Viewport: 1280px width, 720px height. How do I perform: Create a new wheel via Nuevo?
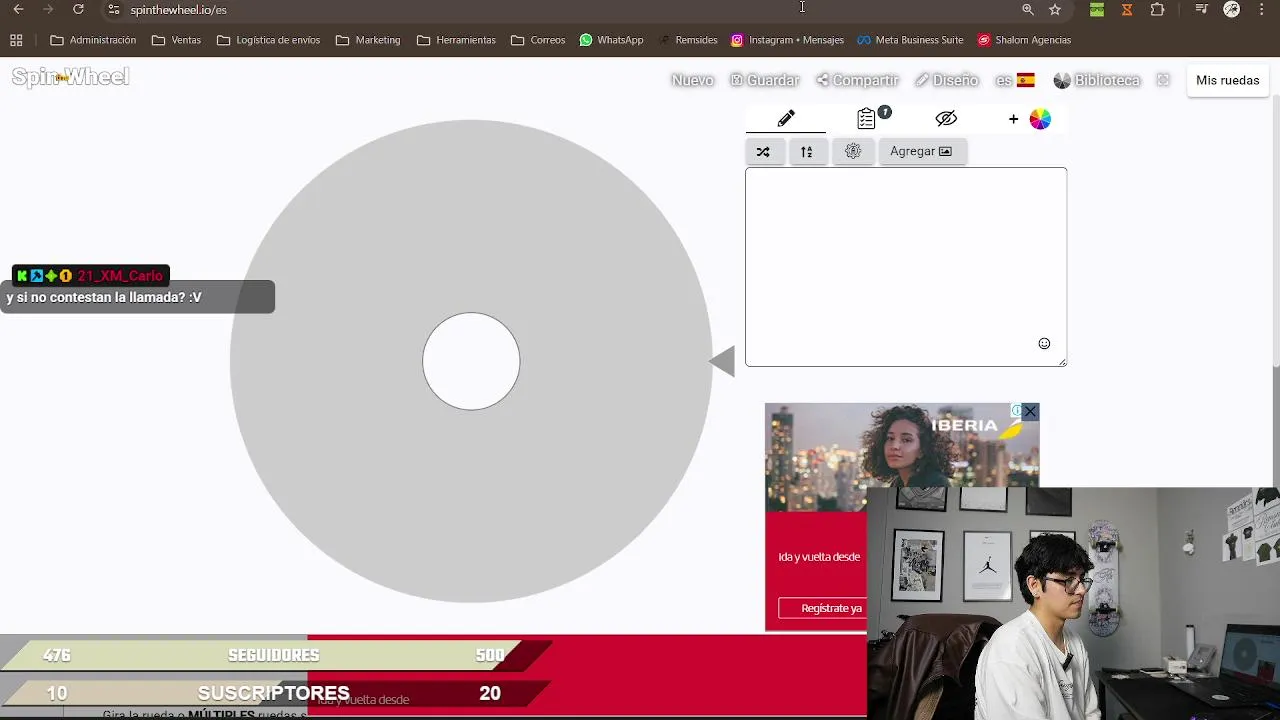(692, 80)
